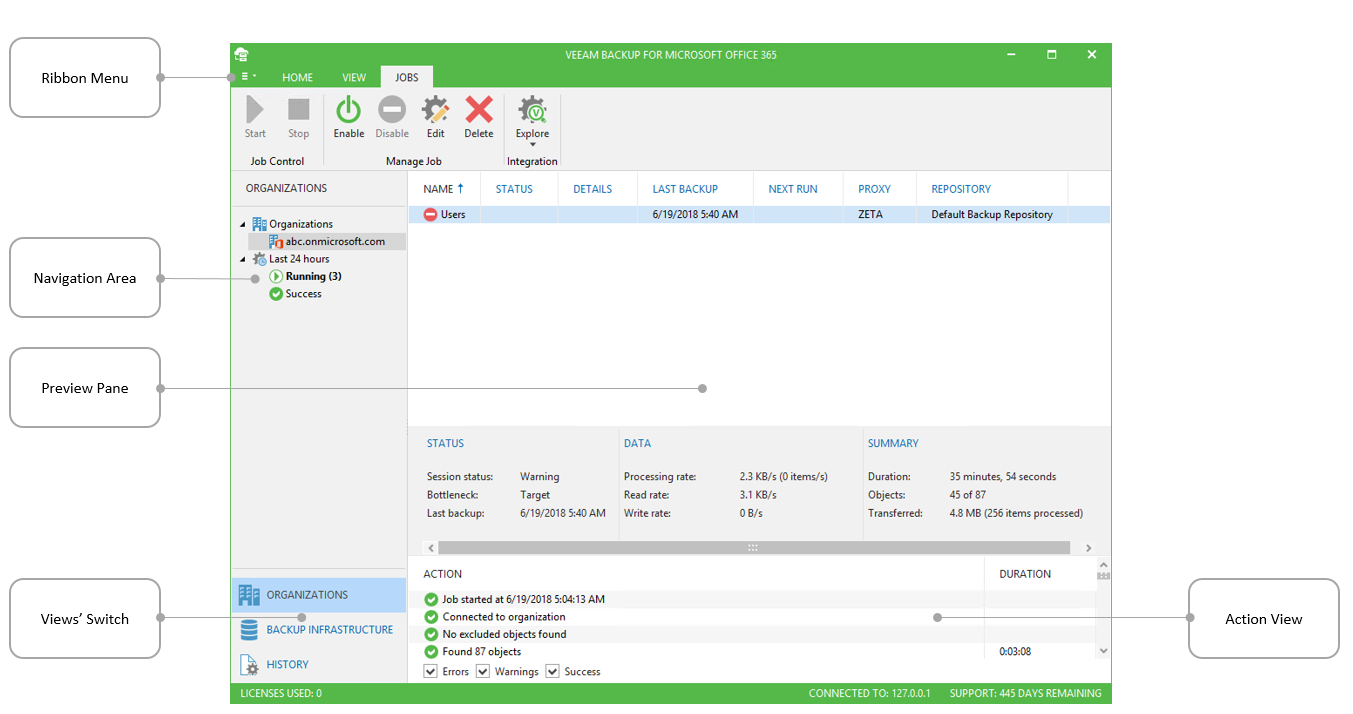1353x714 pixels.
Task: Click 'CONNECTED TO: 127.0.0.1' status text
Action: 870,693
